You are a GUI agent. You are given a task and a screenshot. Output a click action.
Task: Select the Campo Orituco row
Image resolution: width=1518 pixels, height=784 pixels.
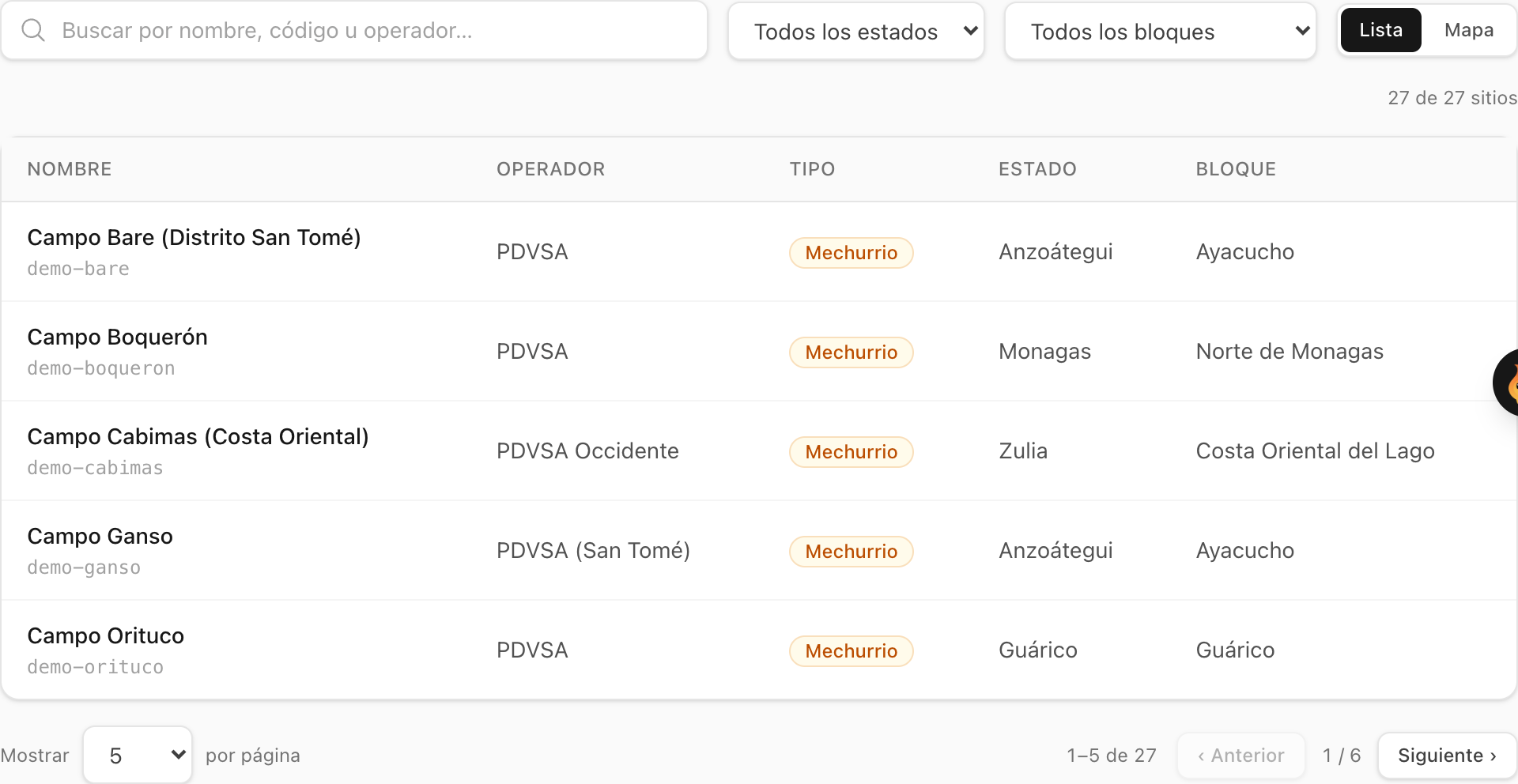pos(759,650)
